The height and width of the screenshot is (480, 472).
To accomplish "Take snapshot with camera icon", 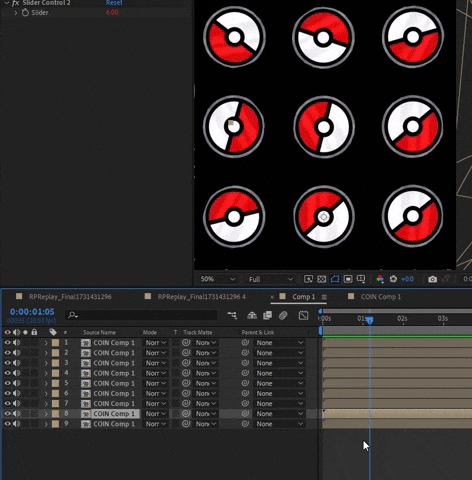I will point(432,279).
